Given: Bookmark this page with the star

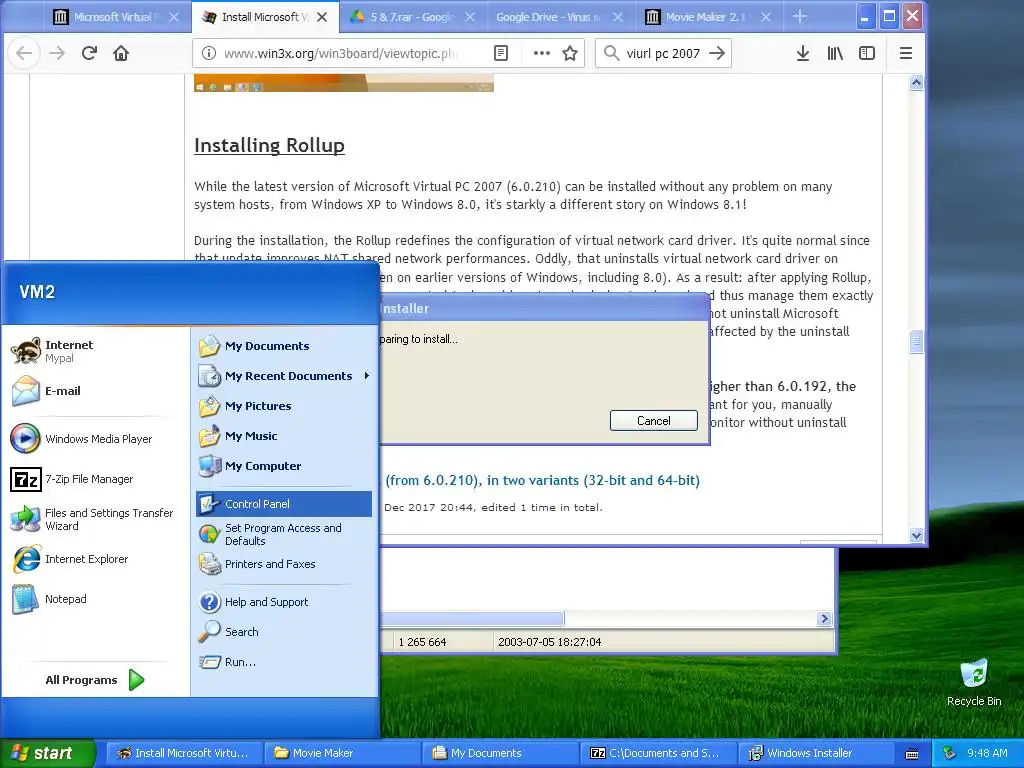Looking at the screenshot, I should click(x=570, y=53).
